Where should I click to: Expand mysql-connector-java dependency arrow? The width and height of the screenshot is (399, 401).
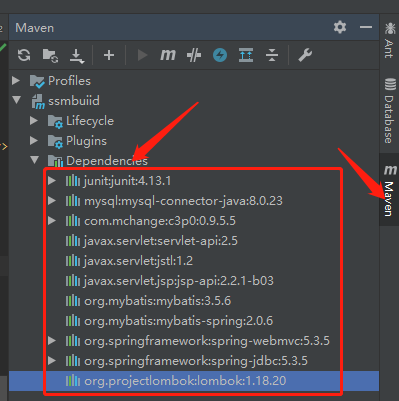tap(52, 201)
